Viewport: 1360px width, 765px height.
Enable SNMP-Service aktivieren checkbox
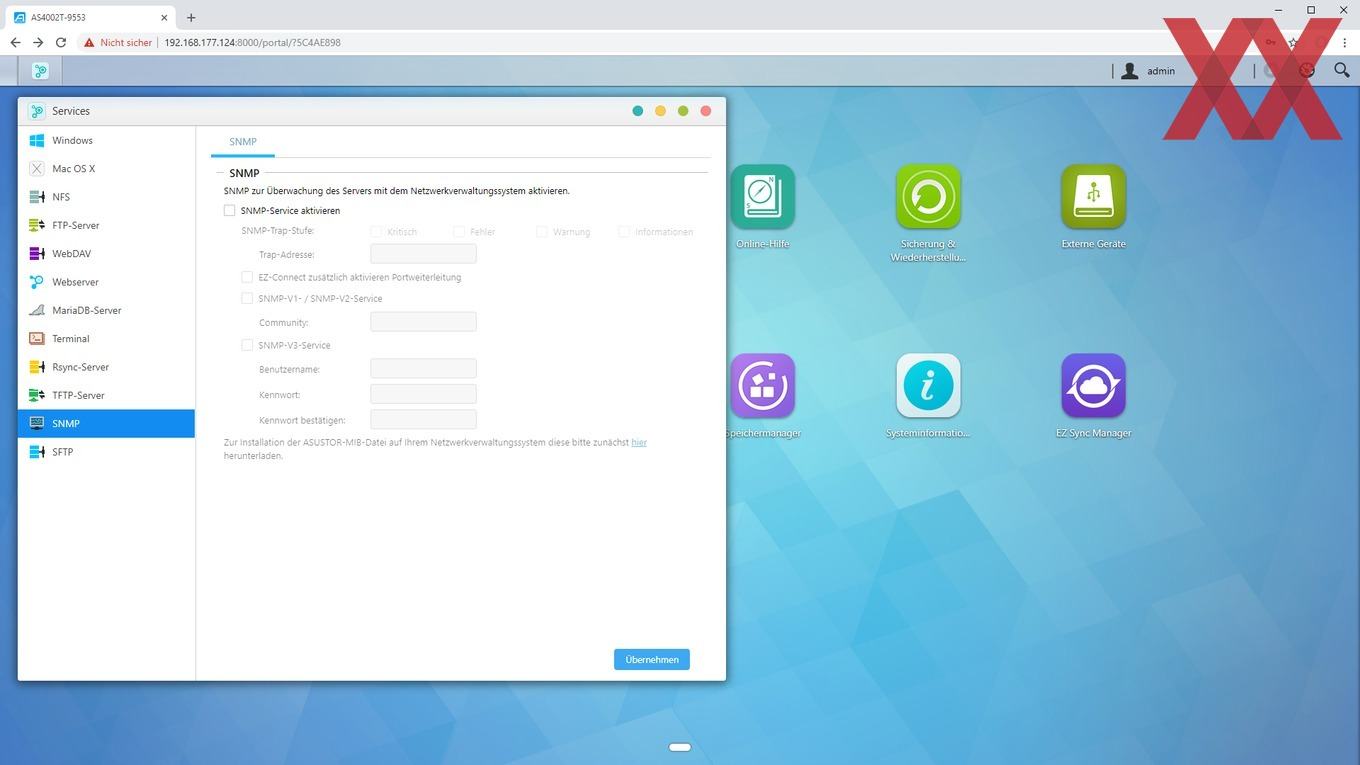[230, 211]
